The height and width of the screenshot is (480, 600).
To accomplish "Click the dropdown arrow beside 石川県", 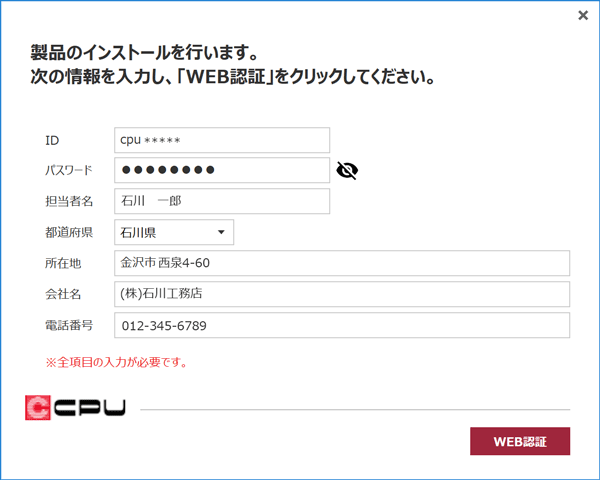I will click(x=221, y=232).
